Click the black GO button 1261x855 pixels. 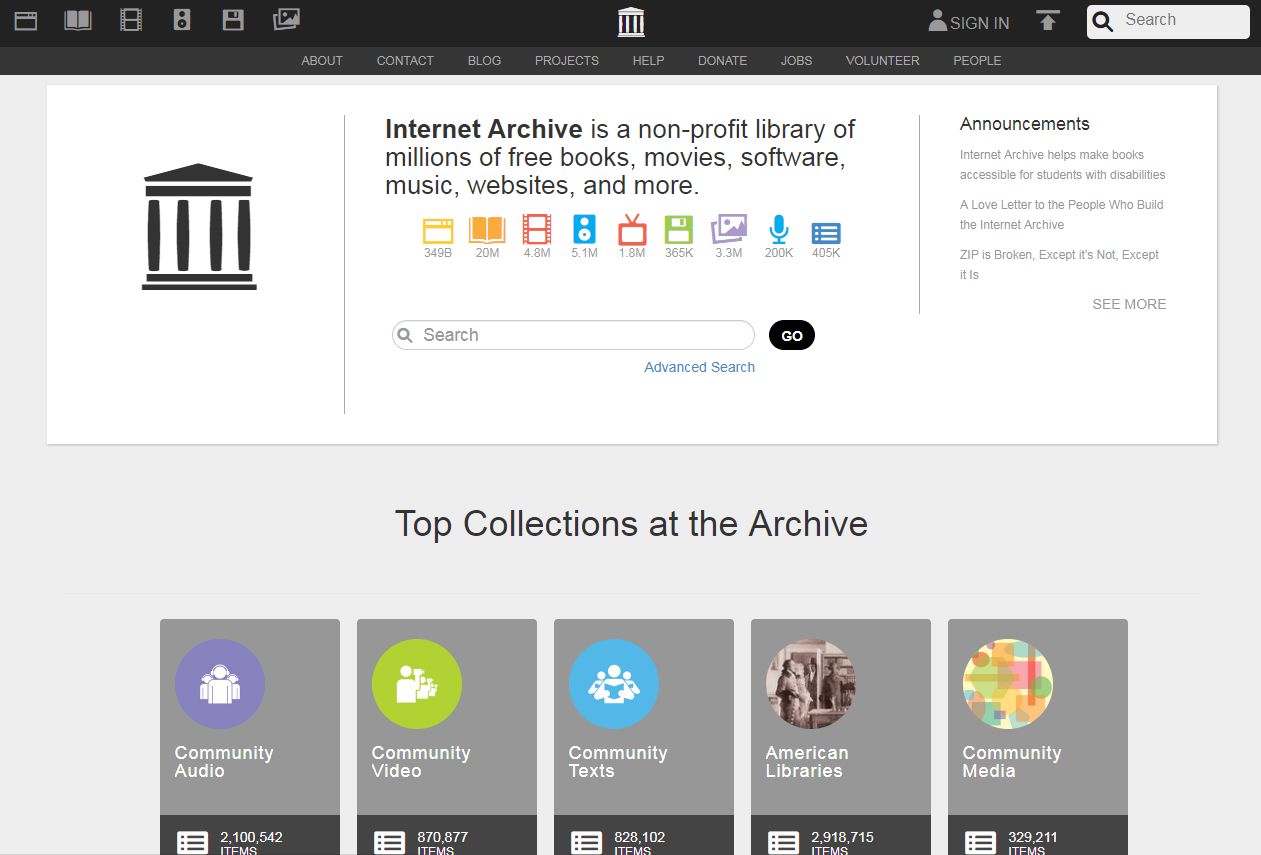pos(792,336)
